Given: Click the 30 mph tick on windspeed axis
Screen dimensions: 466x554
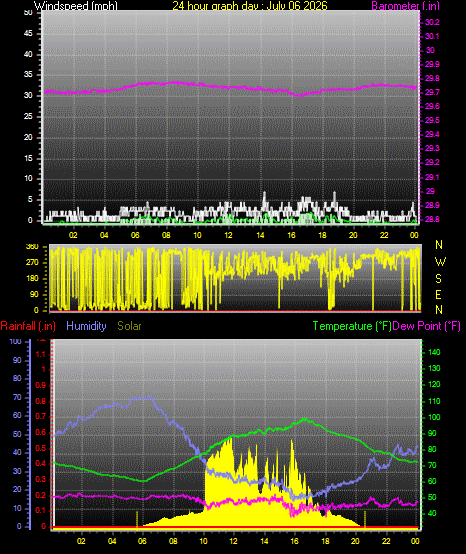Looking at the screenshot, I should 28,95.
